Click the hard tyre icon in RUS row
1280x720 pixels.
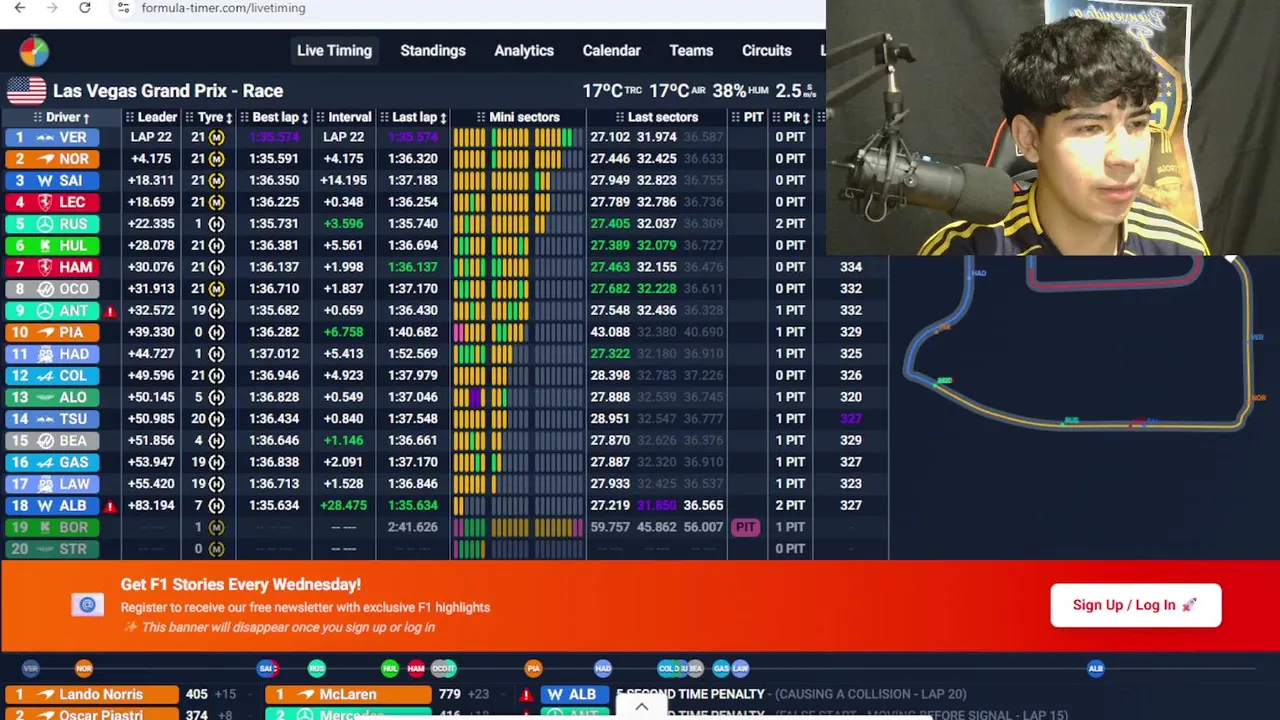(x=216, y=224)
